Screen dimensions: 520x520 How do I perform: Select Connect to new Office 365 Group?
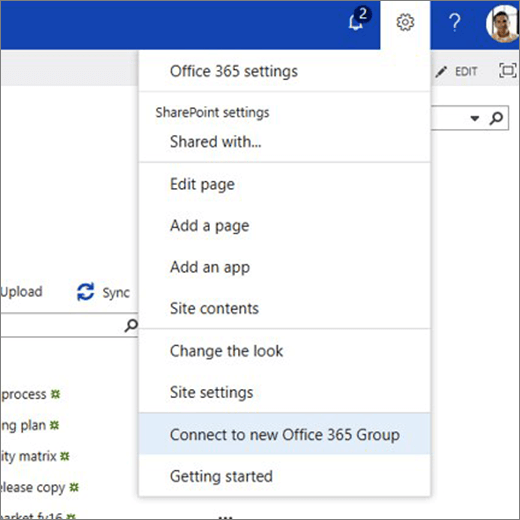pos(285,434)
